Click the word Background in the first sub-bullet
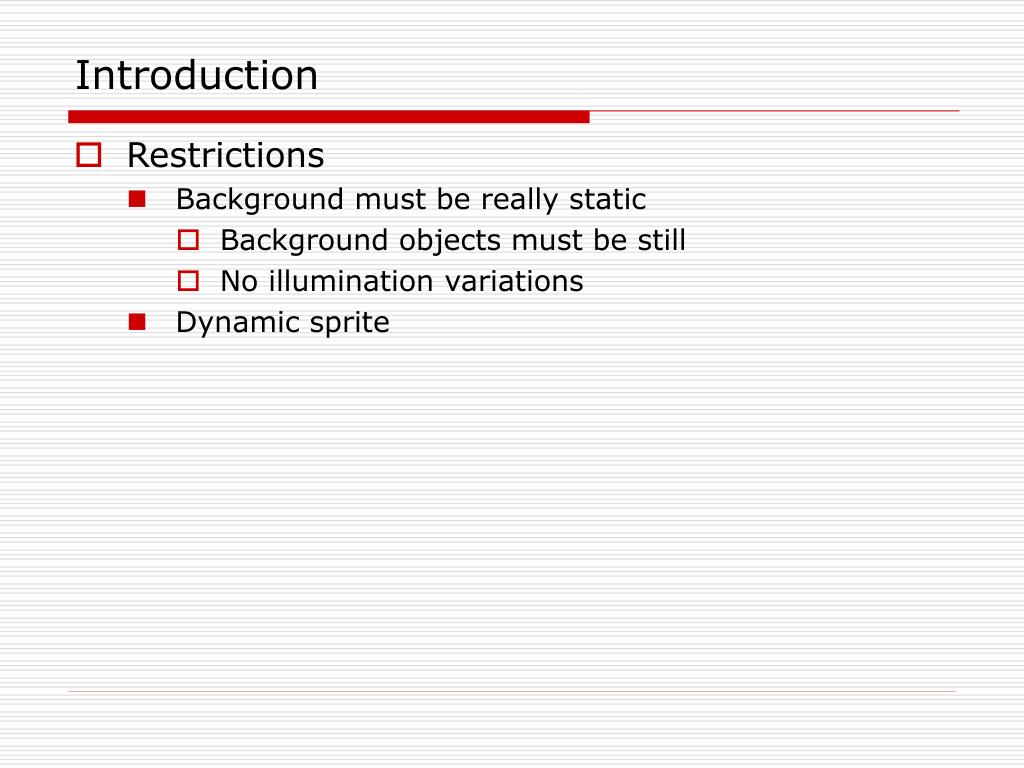 (260, 199)
